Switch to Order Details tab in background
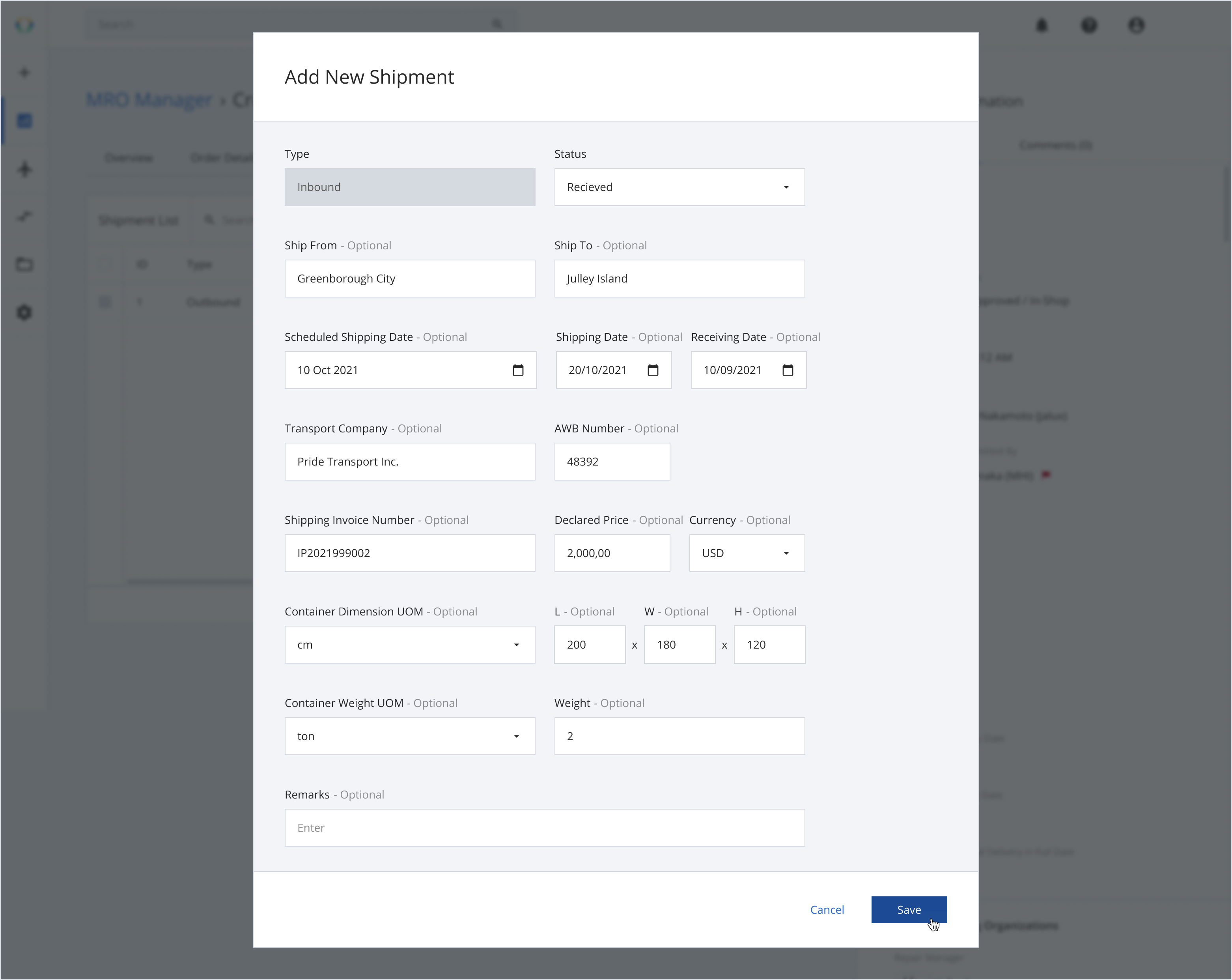The width and height of the screenshot is (1232, 980). coord(221,158)
